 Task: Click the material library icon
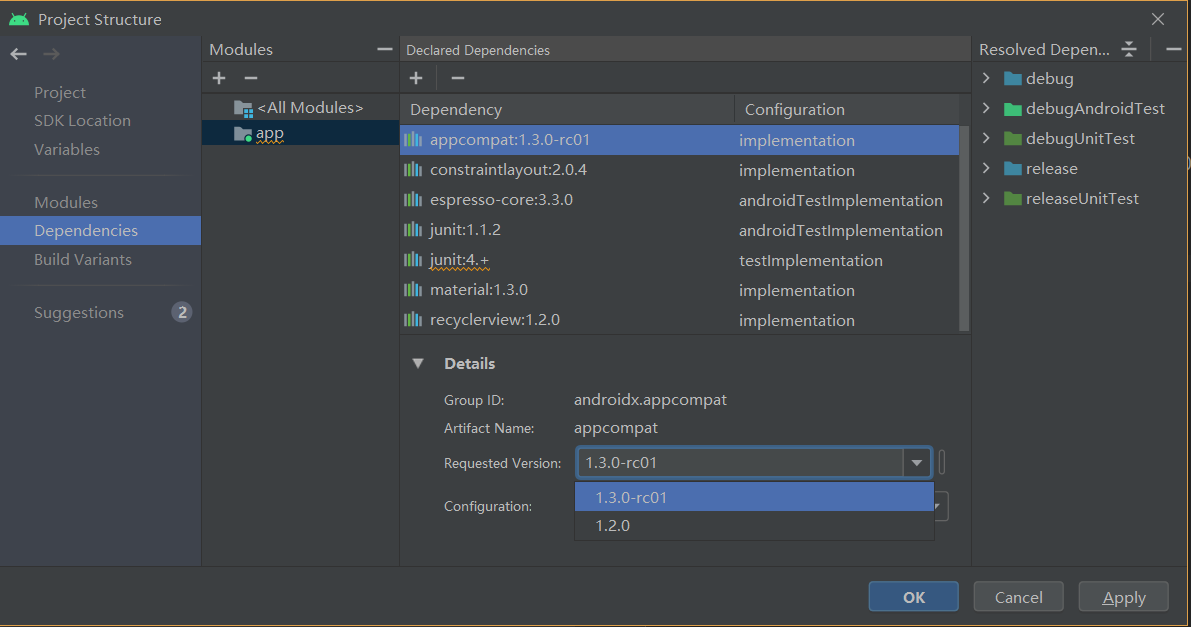(x=413, y=290)
